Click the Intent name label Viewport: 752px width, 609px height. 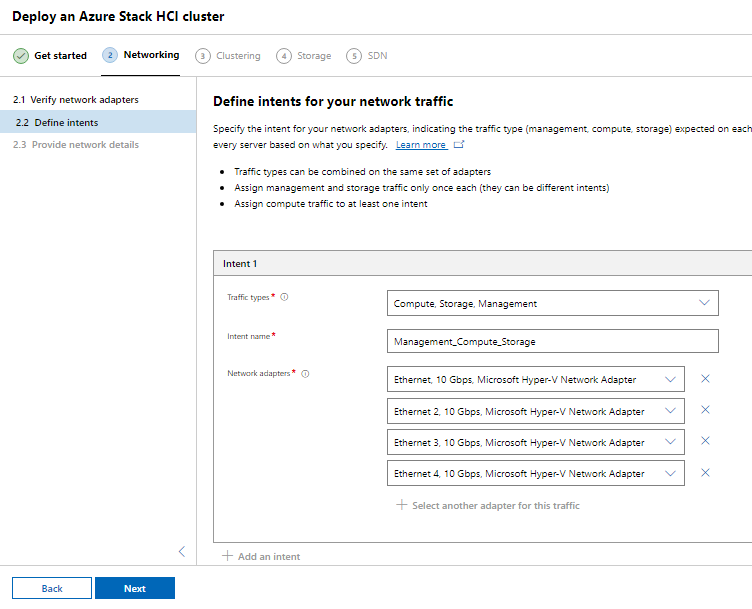248,336
